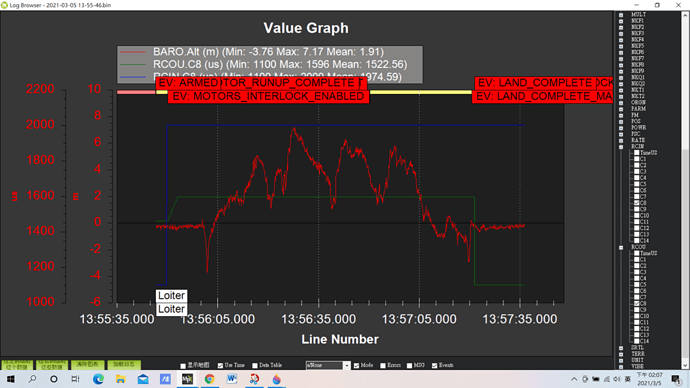
Task: Enable the Data Table checkbox
Action: tap(255, 366)
